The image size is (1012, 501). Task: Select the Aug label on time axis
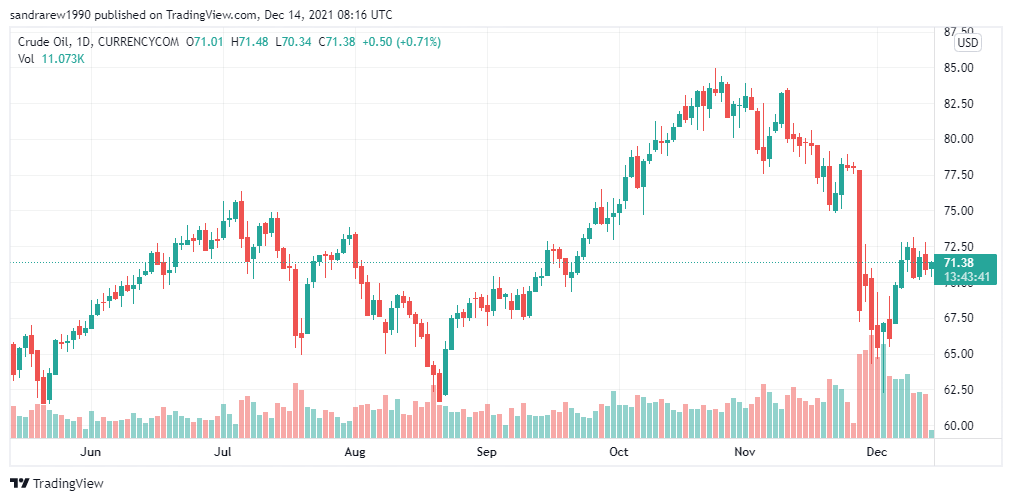click(355, 451)
